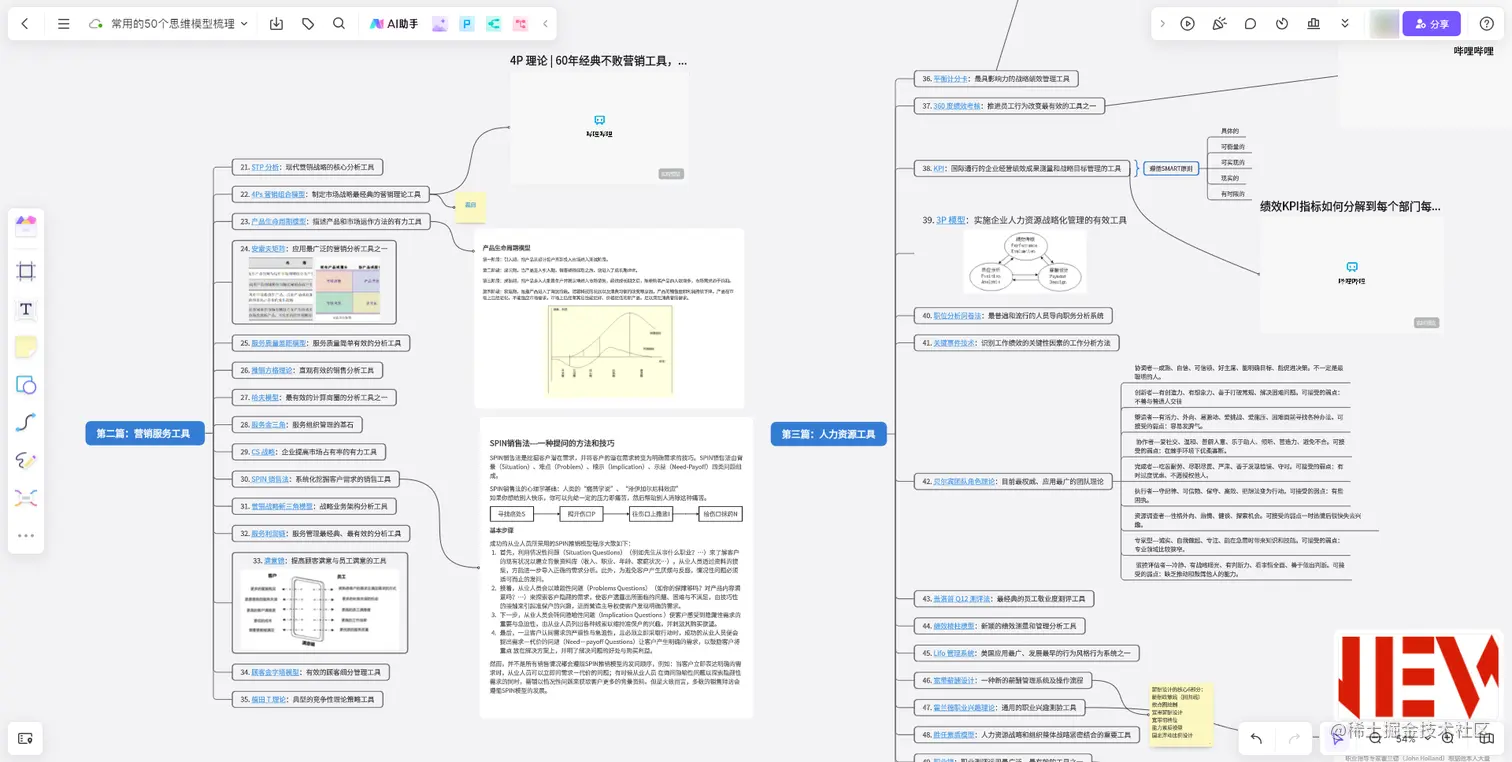Select the Mind map tool in sidebar
This screenshot has height=762, width=1512.
coord(26,497)
